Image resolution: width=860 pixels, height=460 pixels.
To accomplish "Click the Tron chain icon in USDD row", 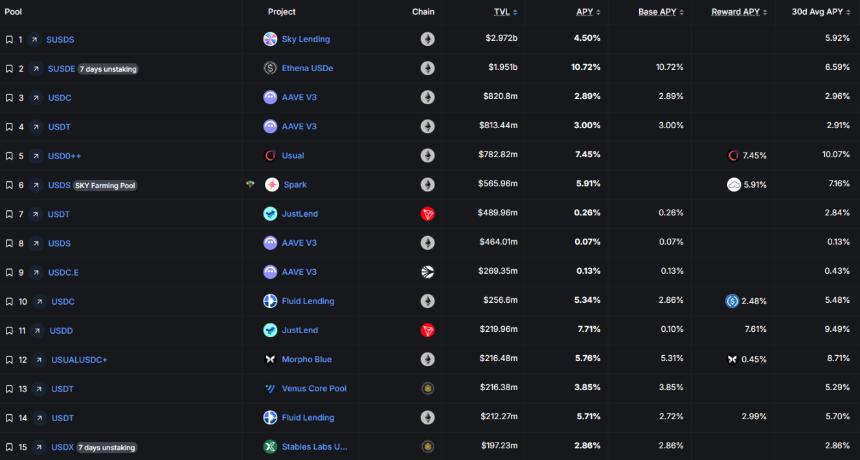I will click(427, 330).
